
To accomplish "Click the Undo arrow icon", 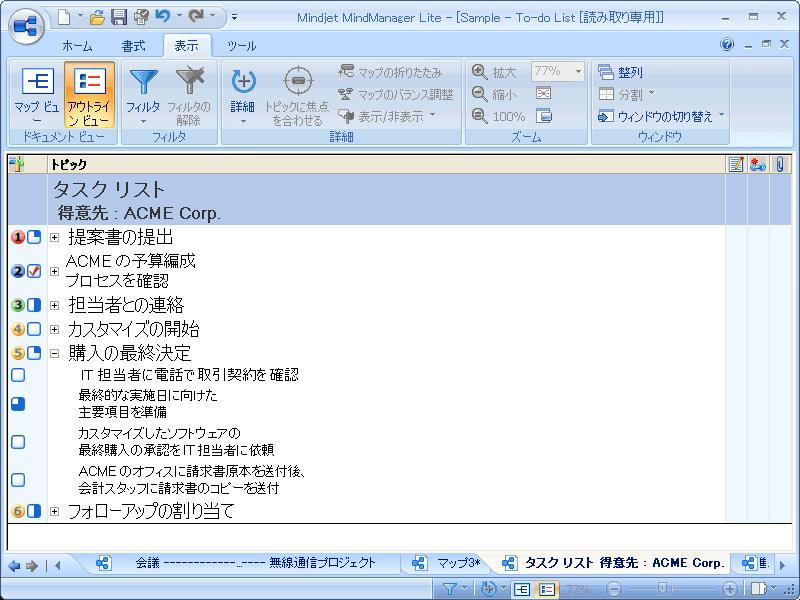I will (163, 17).
